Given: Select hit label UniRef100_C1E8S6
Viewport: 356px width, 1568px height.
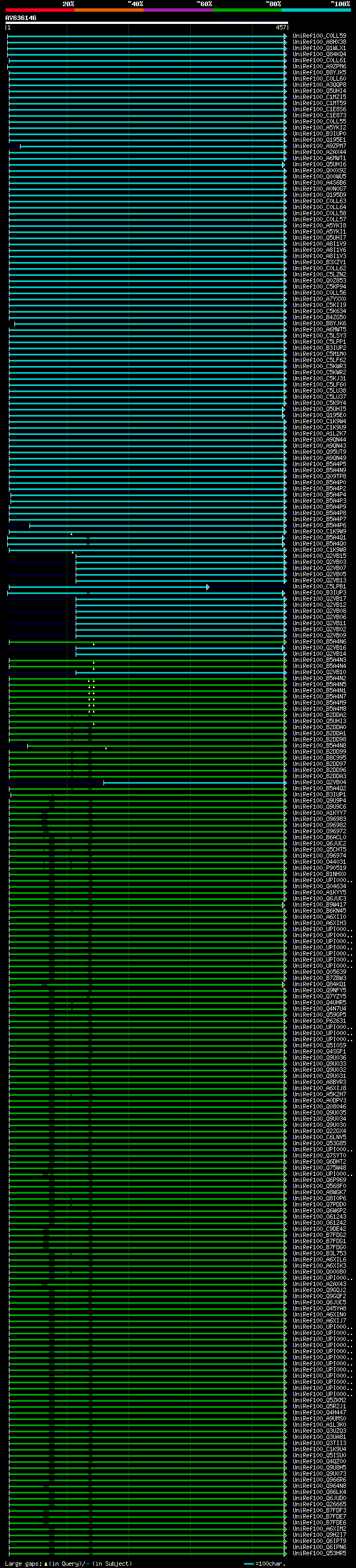Looking at the screenshot, I should 319,110.
